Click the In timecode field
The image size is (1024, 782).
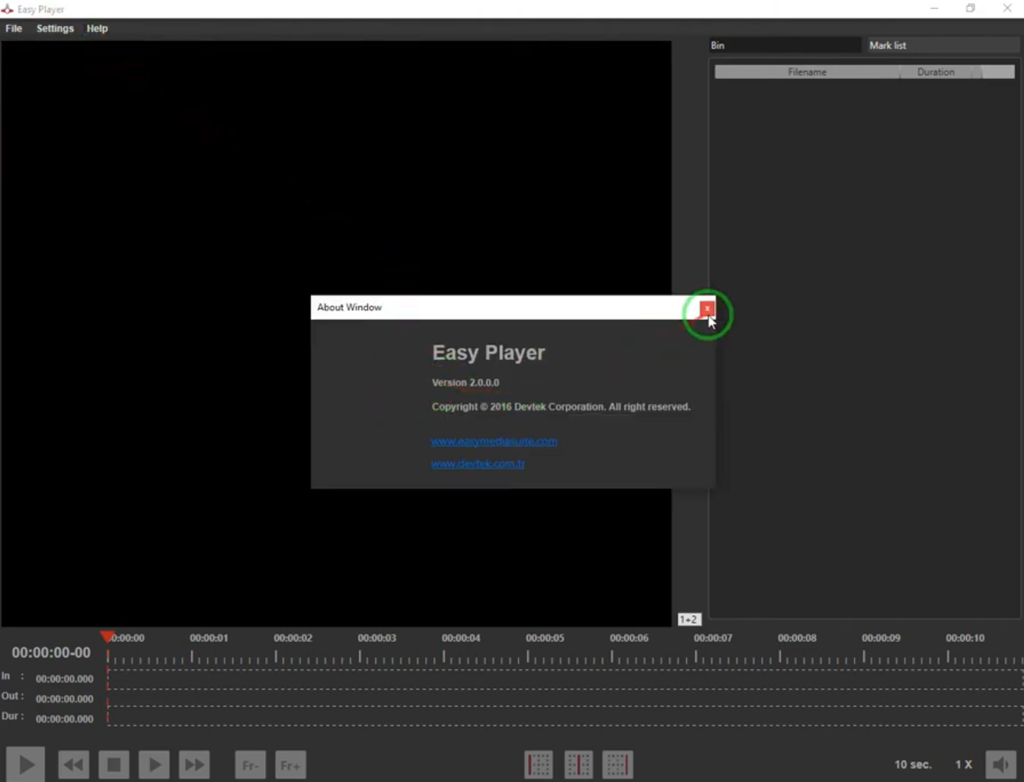pyautogui.click(x=66, y=677)
